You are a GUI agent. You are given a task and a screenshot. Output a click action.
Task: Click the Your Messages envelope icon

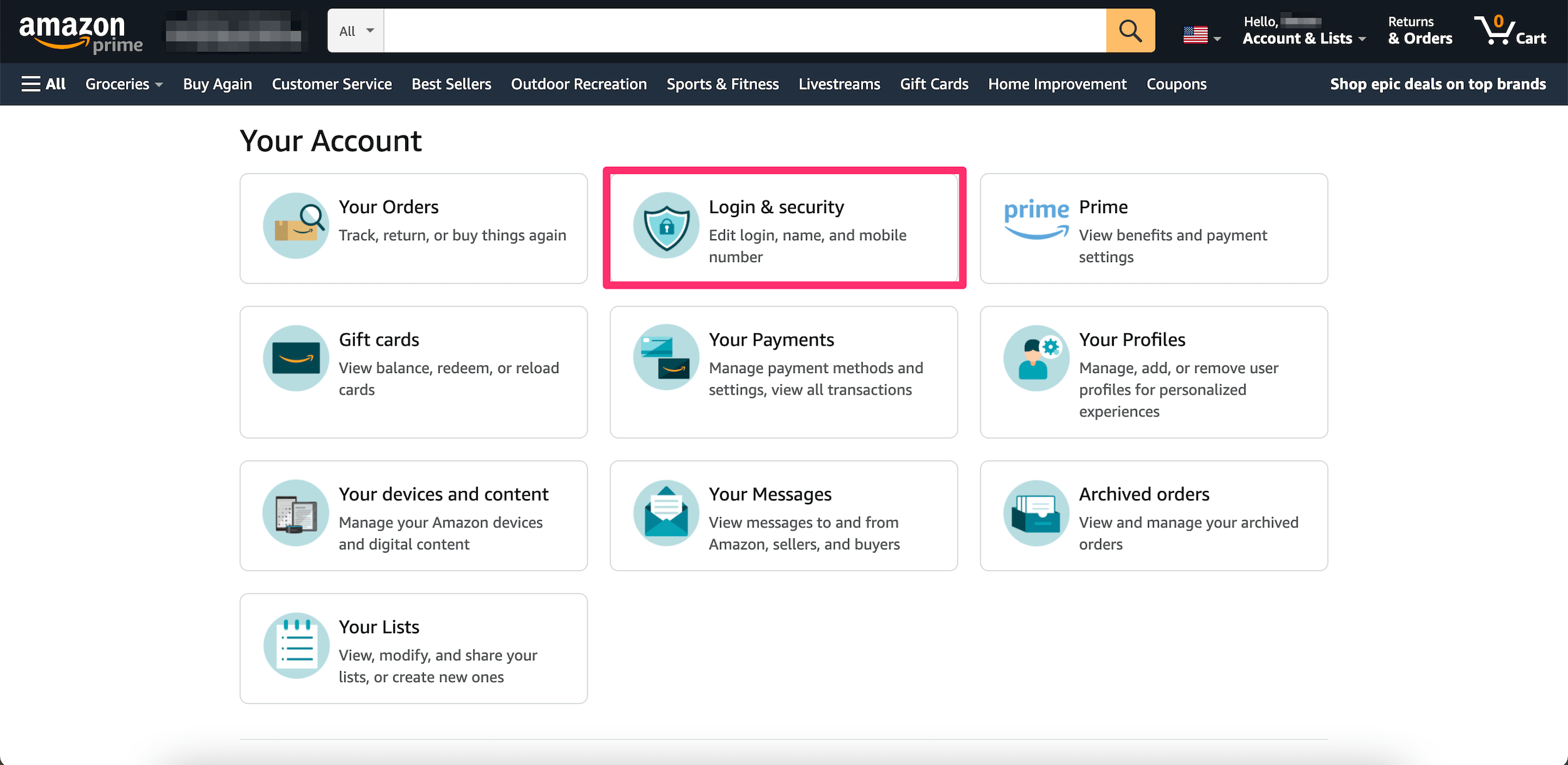(666, 513)
